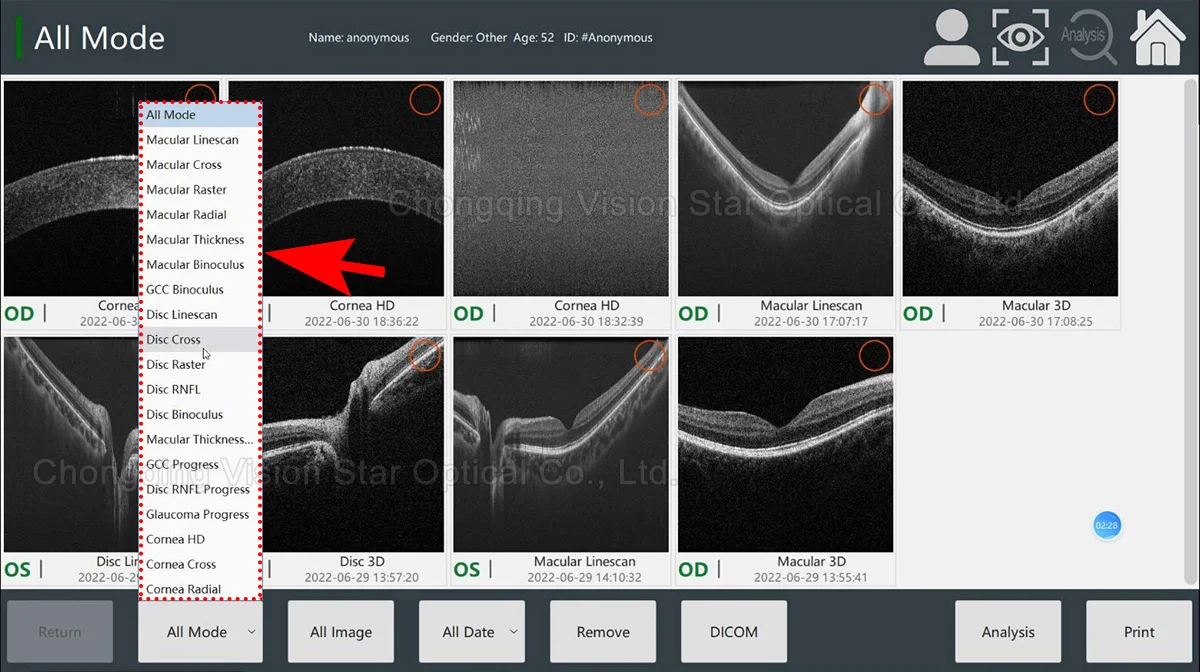Return home using the Home icon
The width and height of the screenshot is (1200, 672).
(x=1157, y=37)
